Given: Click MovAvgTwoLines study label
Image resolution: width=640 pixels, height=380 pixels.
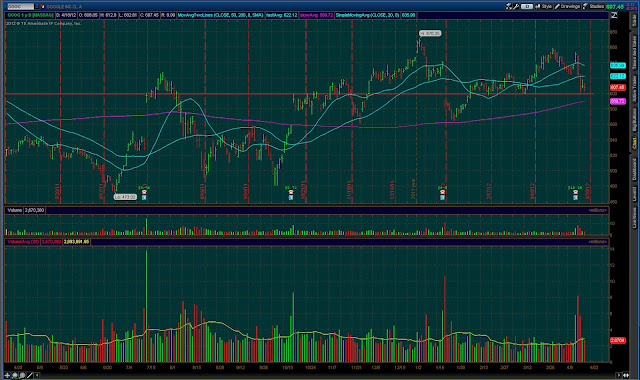Looking at the screenshot, I should (220, 15).
